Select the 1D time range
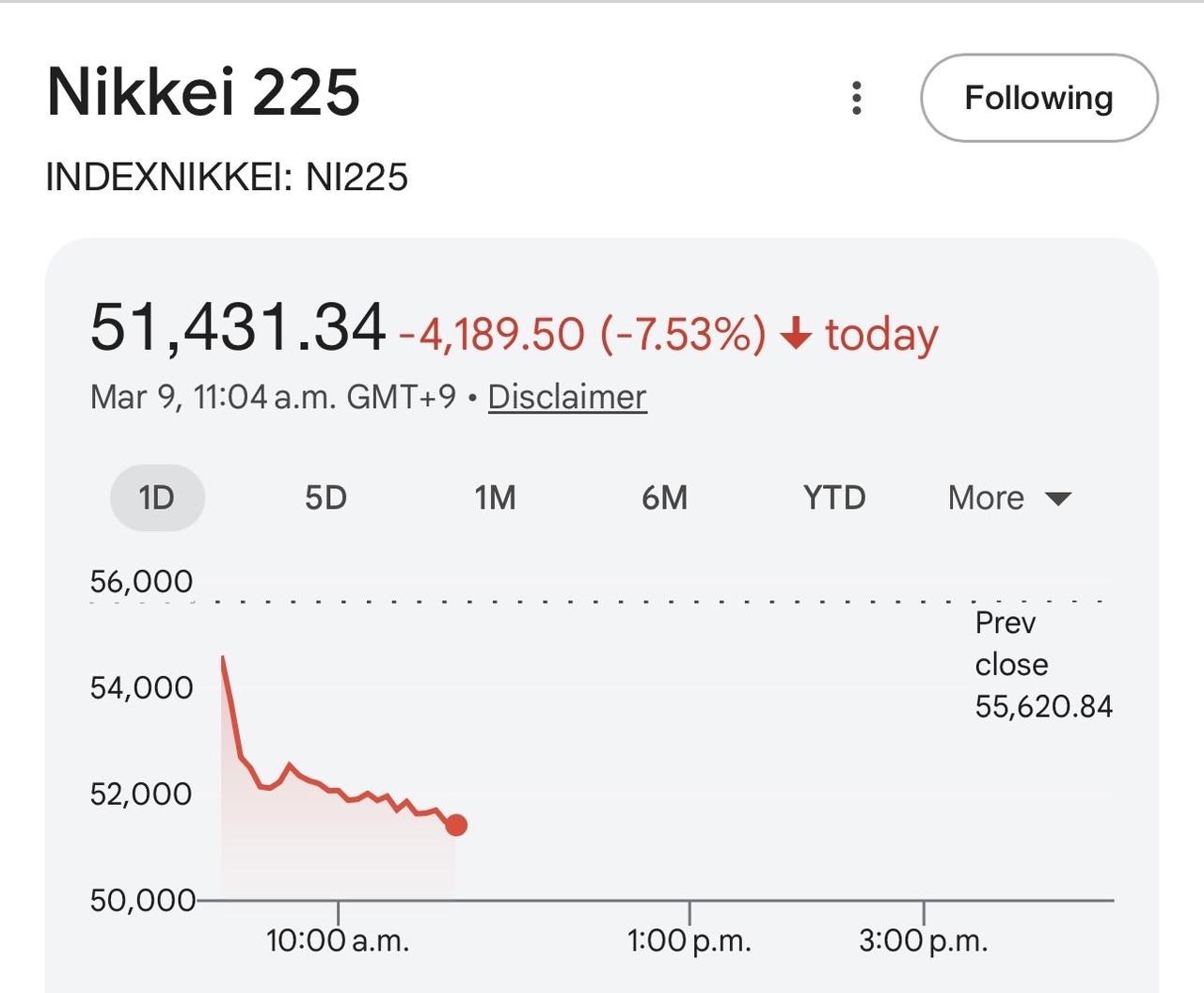Image resolution: width=1204 pixels, height=993 pixels. tap(157, 497)
